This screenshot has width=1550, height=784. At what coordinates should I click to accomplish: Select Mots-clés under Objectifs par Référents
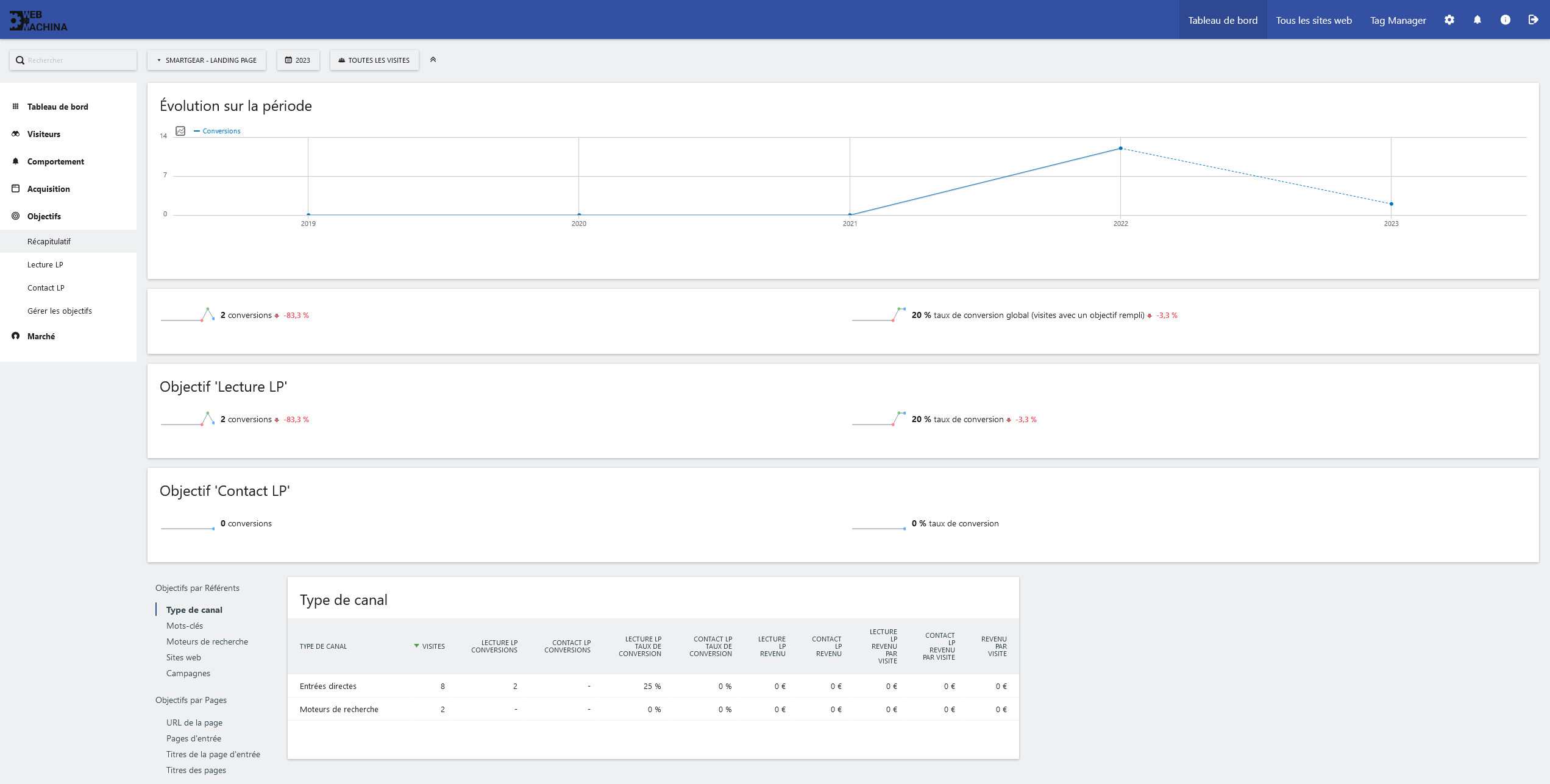coord(185,626)
